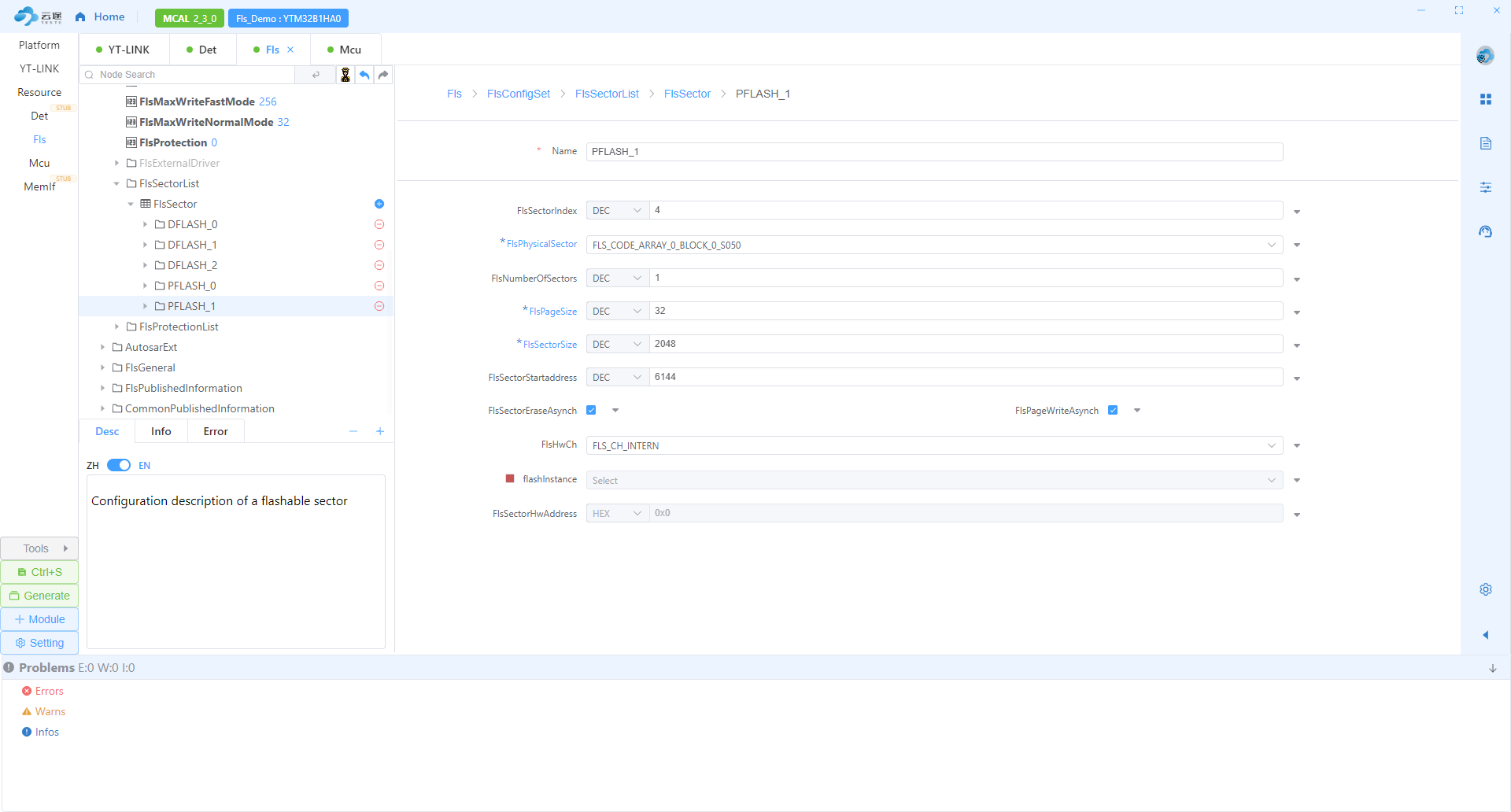Click the Generate button

[x=39, y=596]
